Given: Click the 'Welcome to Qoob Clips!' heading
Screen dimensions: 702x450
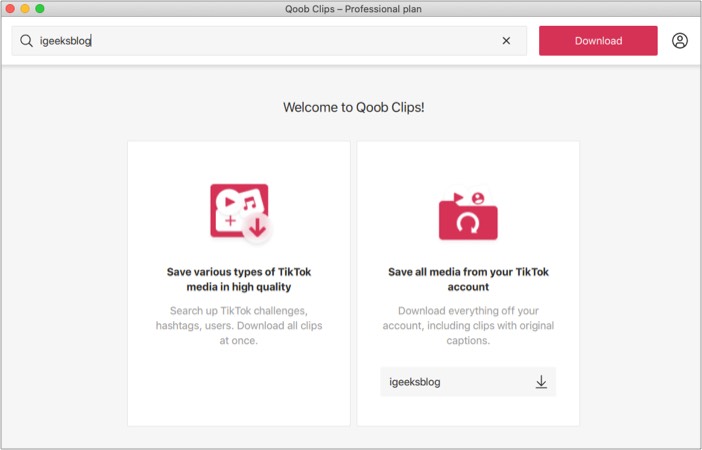Looking at the screenshot, I should pos(354,107).
